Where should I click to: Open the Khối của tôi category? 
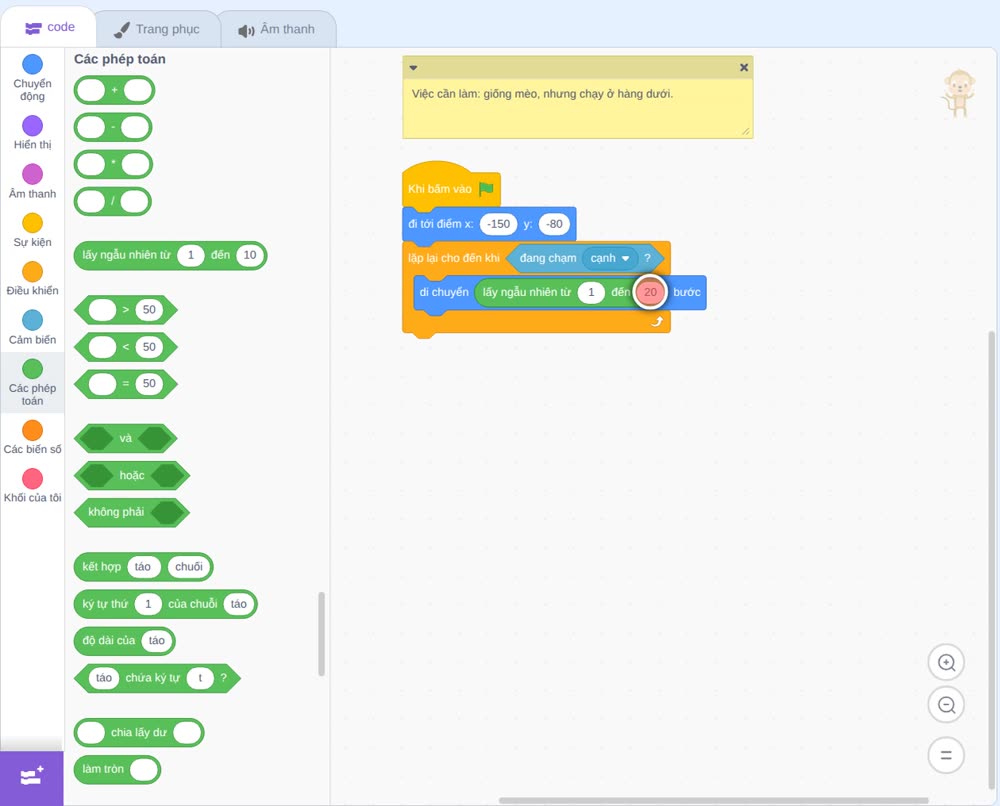pyautogui.click(x=32, y=486)
